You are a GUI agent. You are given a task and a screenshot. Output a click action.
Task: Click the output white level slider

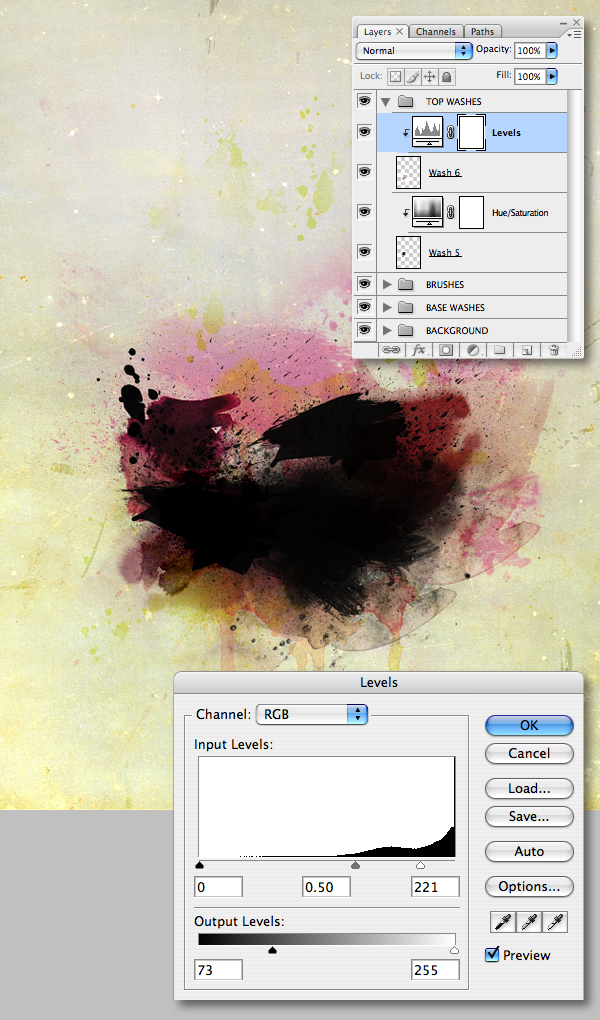(454, 950)
